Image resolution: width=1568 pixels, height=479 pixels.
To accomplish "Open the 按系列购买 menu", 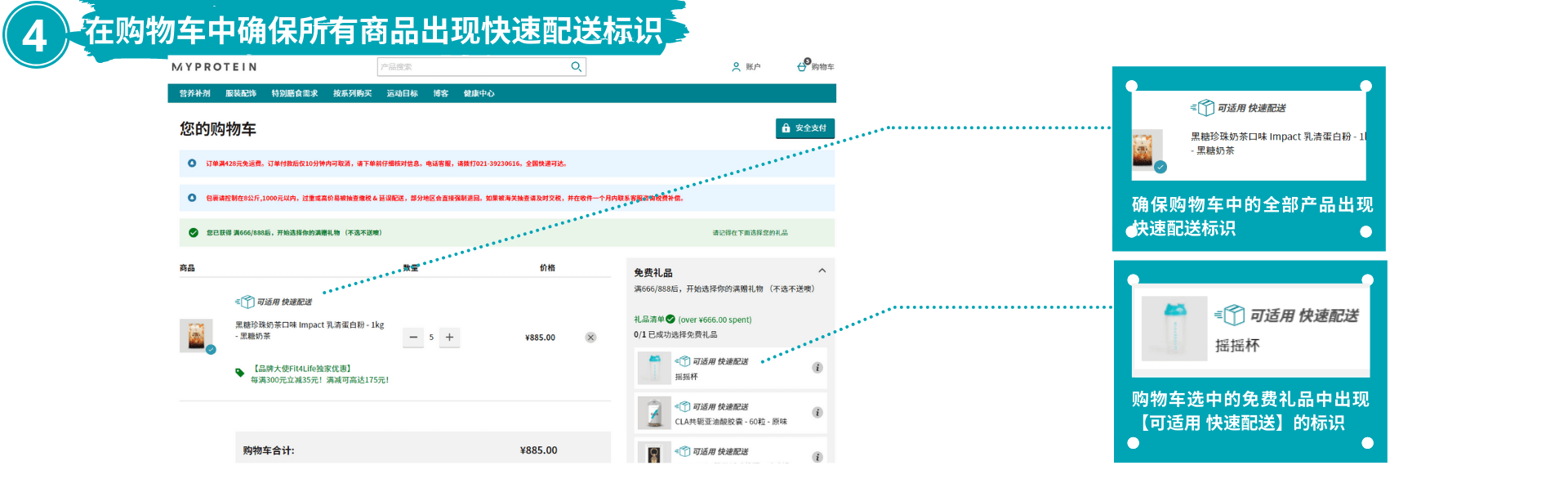I will coord(352,93).
